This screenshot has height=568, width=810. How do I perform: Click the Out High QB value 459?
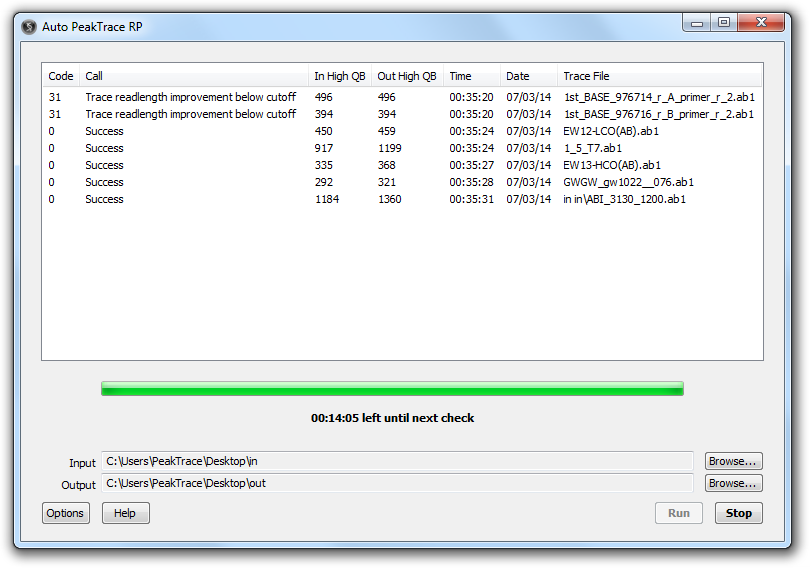point(386,131)
